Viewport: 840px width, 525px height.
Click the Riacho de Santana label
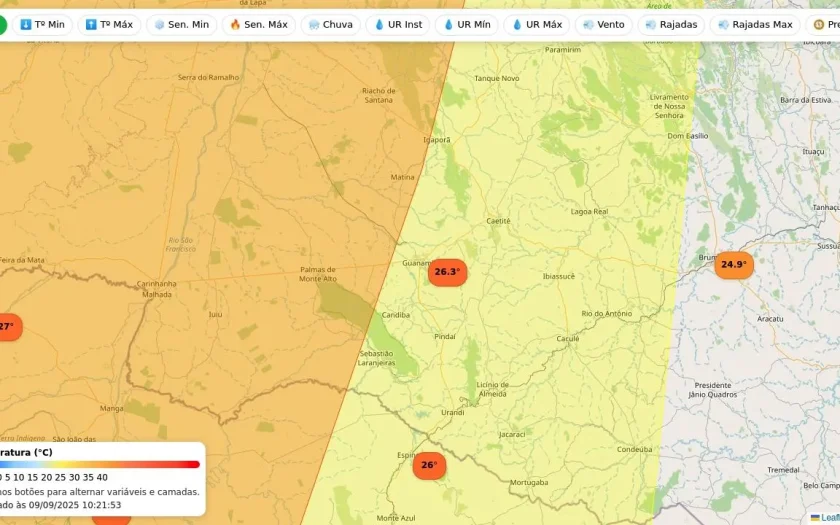378,95
